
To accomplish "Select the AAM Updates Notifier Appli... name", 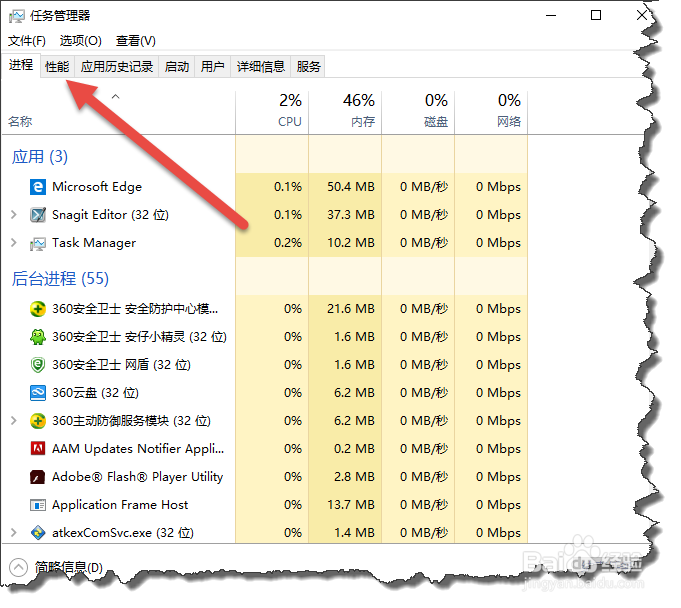I will pyautogui.click(x=138, y=449).
